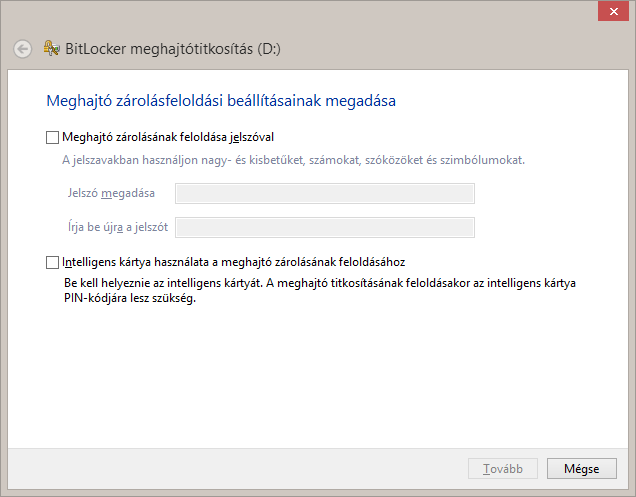The width and height of the screenshot is (636, 497).
Task: Click the Mégse button to cancel
Action: tap(582, 469)
